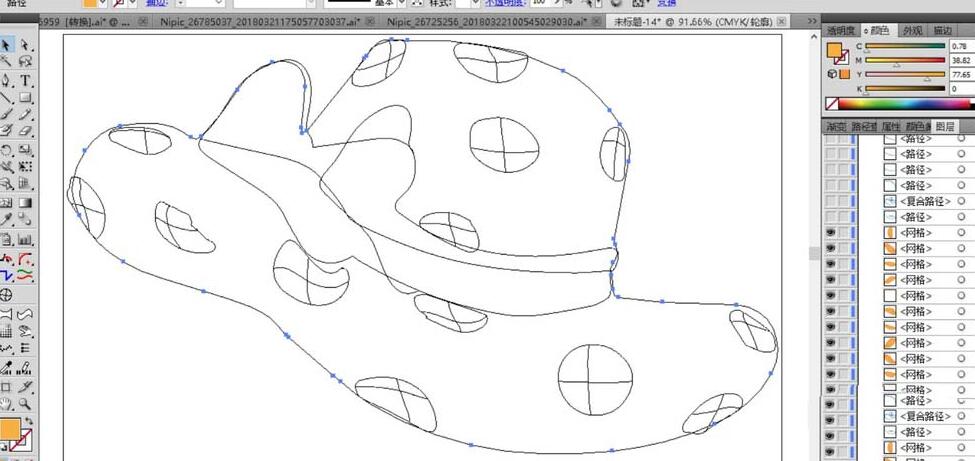Toggle lock box of hidden 复合路径 row

[843, 201]
